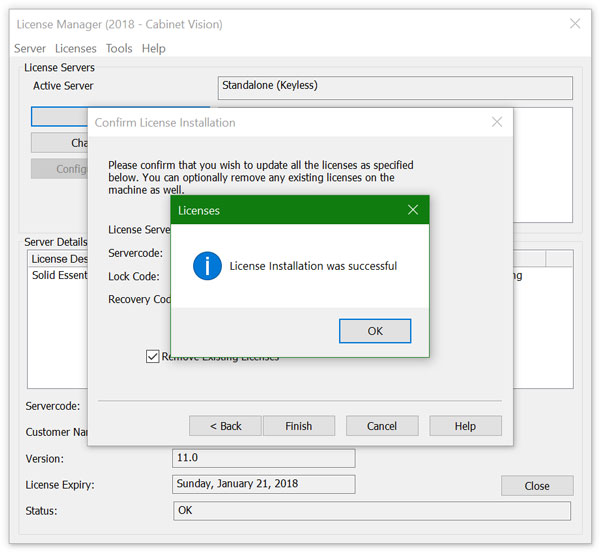Click the Version field showing 11.0
This screenshot has width=600, height=552.
[264, 458]
